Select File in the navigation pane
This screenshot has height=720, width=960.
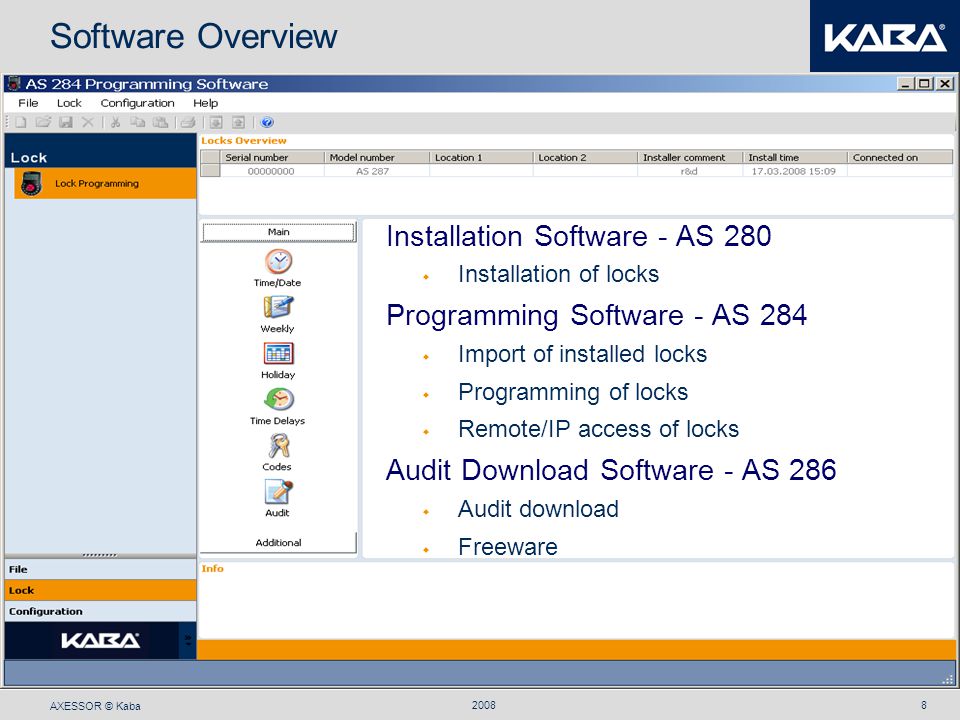100,569
